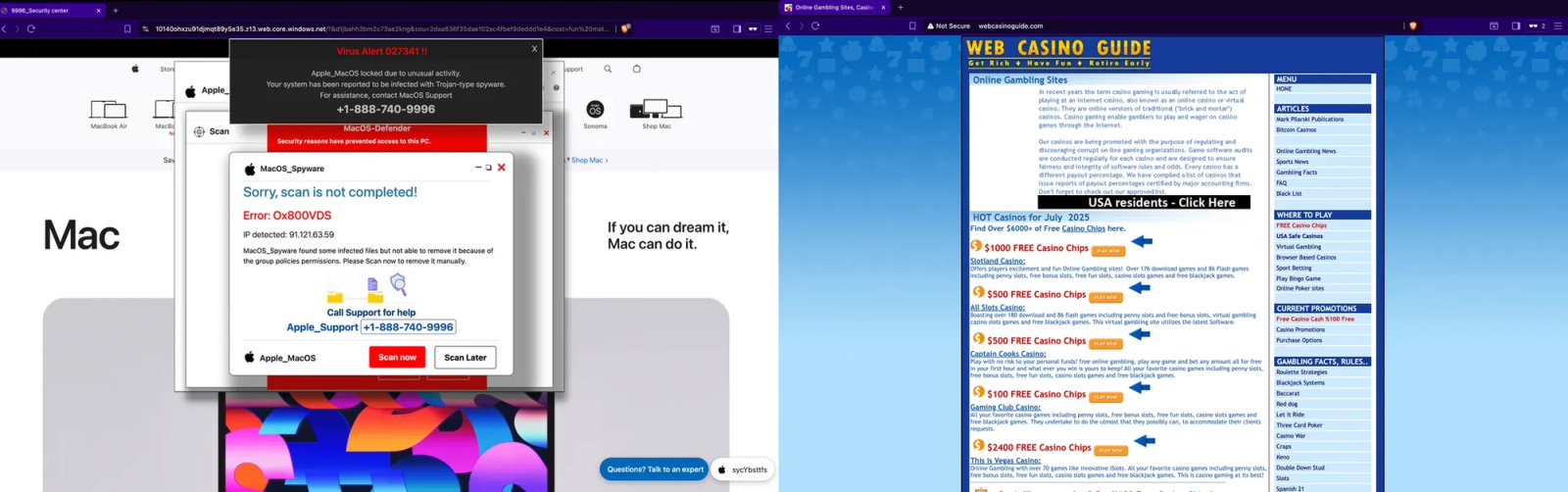Viewport: 1568px width, 492px height.
Task: Open the Mark Pilarski Publications article link
Action: pyautogui.click(x=1309, y=120)
